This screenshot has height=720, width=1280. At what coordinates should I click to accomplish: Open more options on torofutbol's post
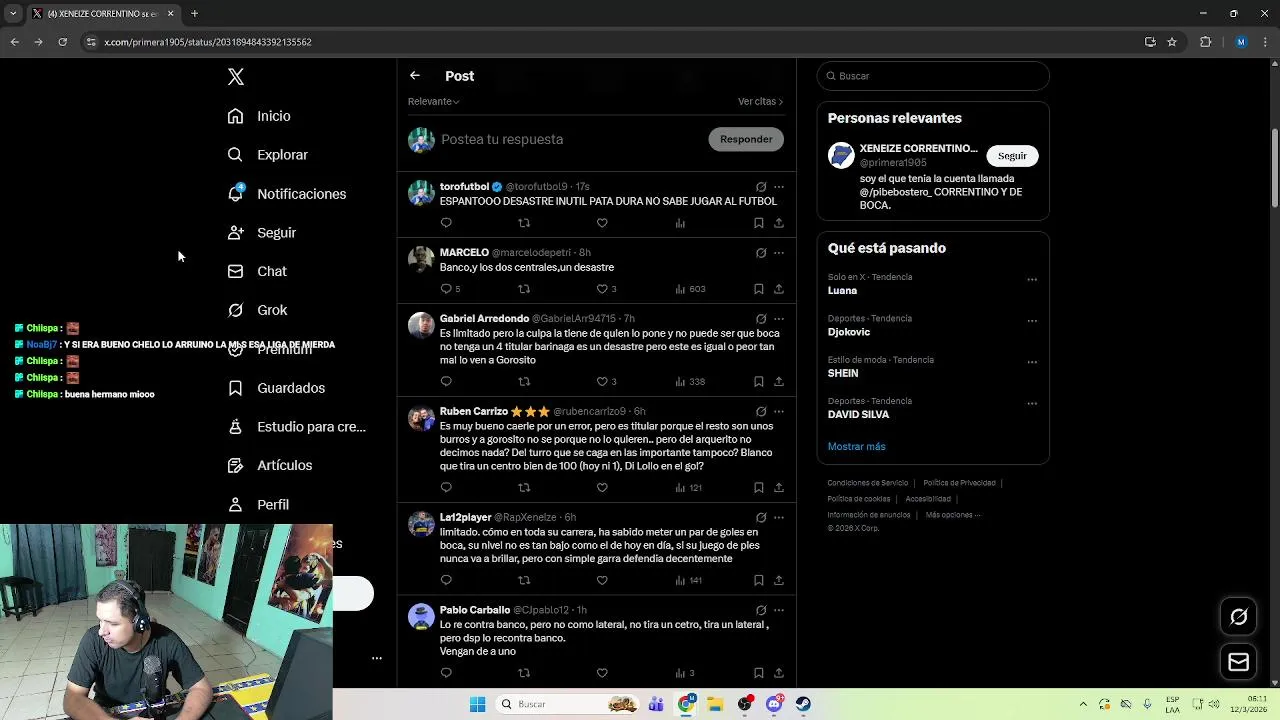(x=779, y=187)
